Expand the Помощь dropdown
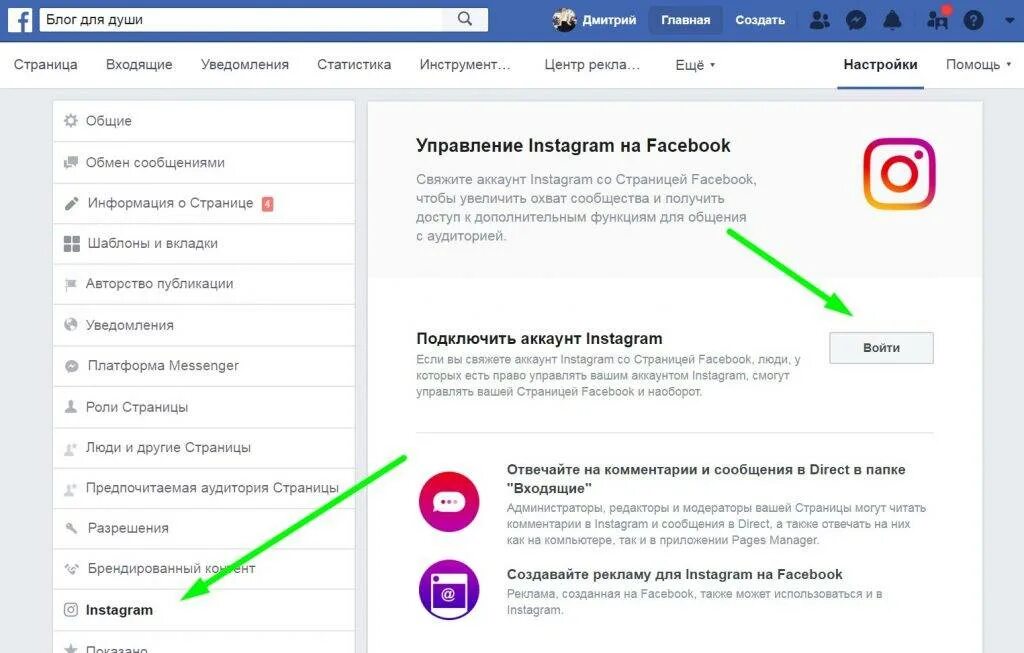Image resolution: width=1024 pixels, height=653 pixels. [978, 64]
